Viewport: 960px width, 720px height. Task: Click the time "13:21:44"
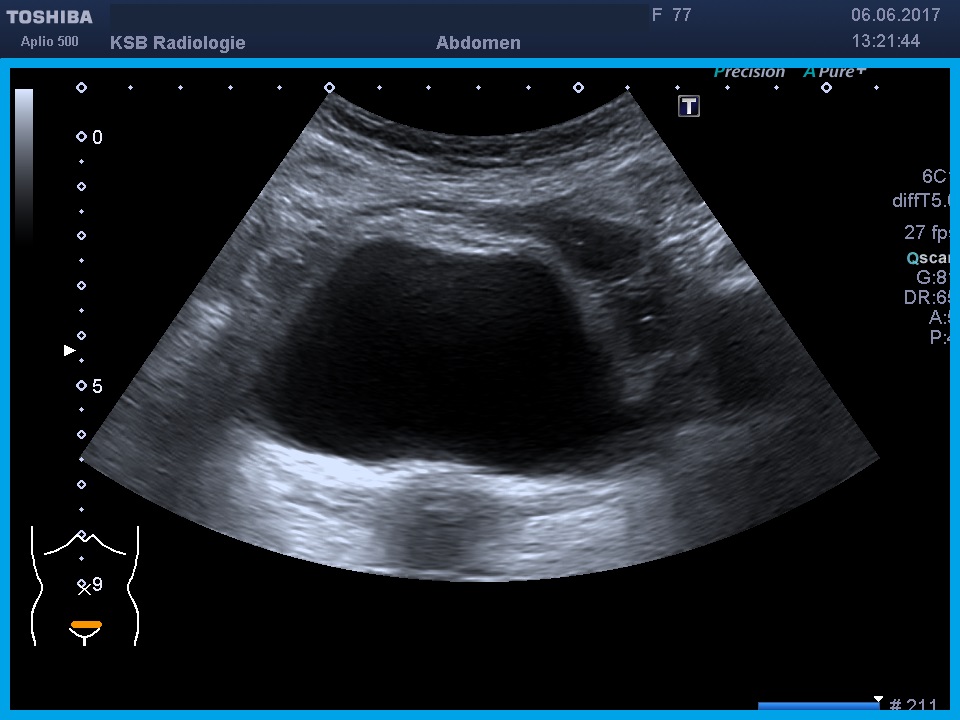pyautogui.click(x=886, y=41)
